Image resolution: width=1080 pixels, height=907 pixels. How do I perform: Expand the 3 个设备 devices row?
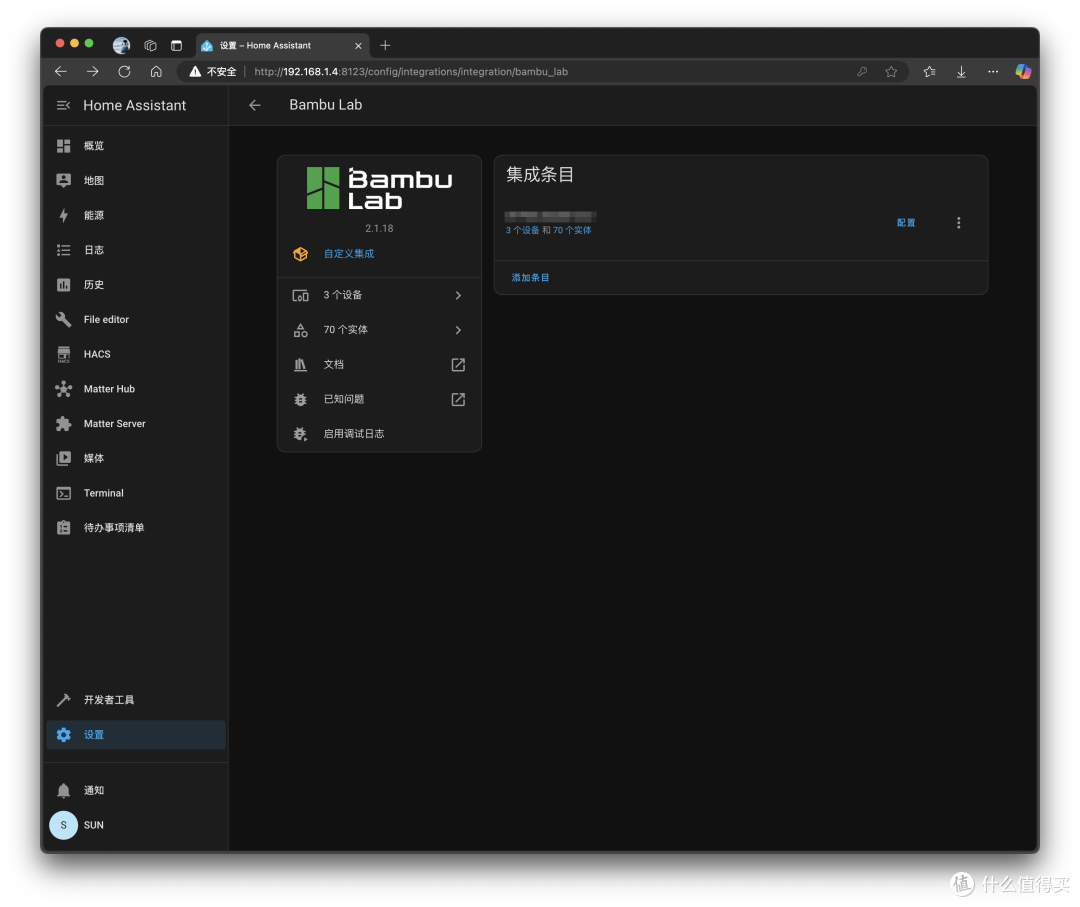[379, 295]
